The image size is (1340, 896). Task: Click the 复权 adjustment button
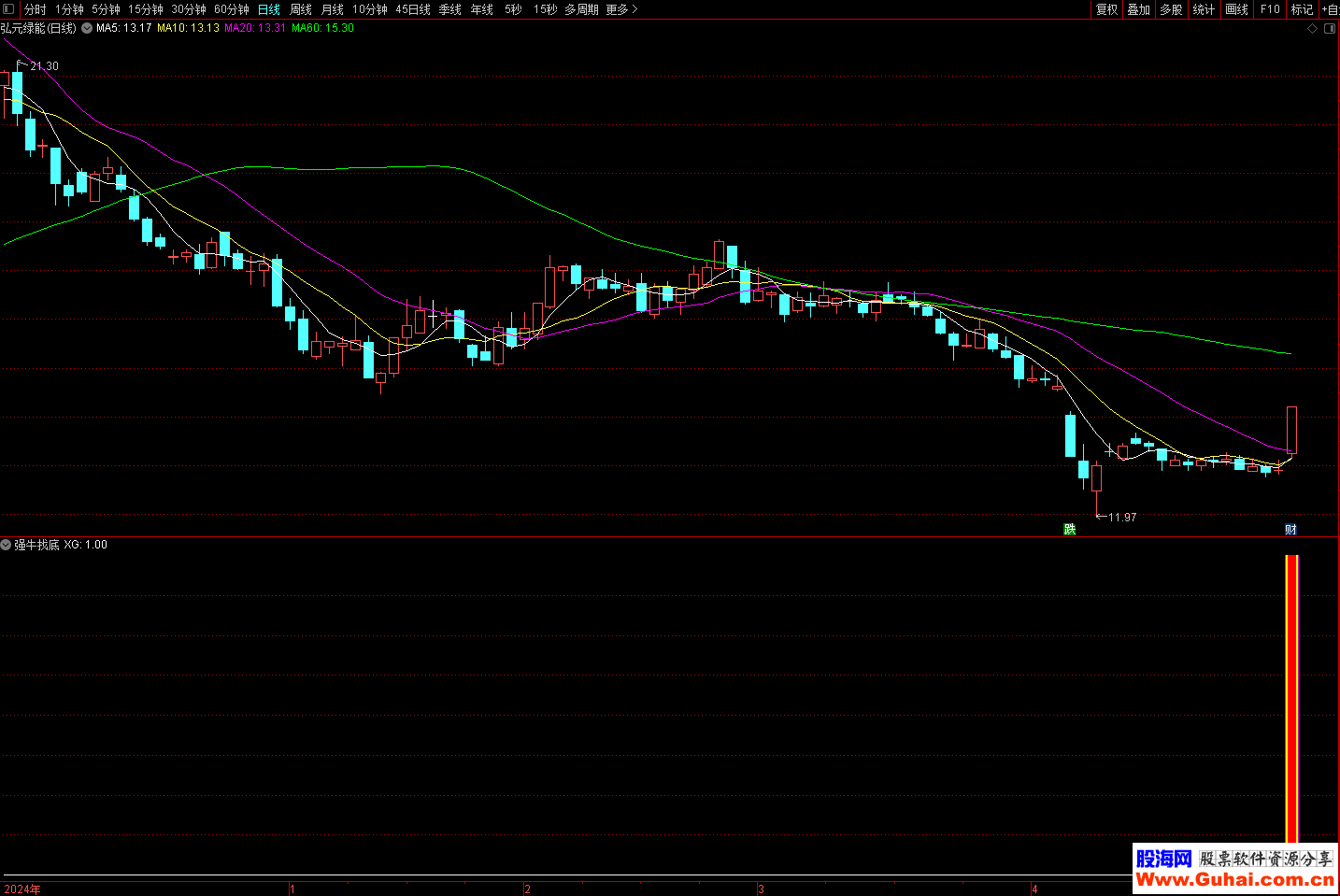(1107, 9)
